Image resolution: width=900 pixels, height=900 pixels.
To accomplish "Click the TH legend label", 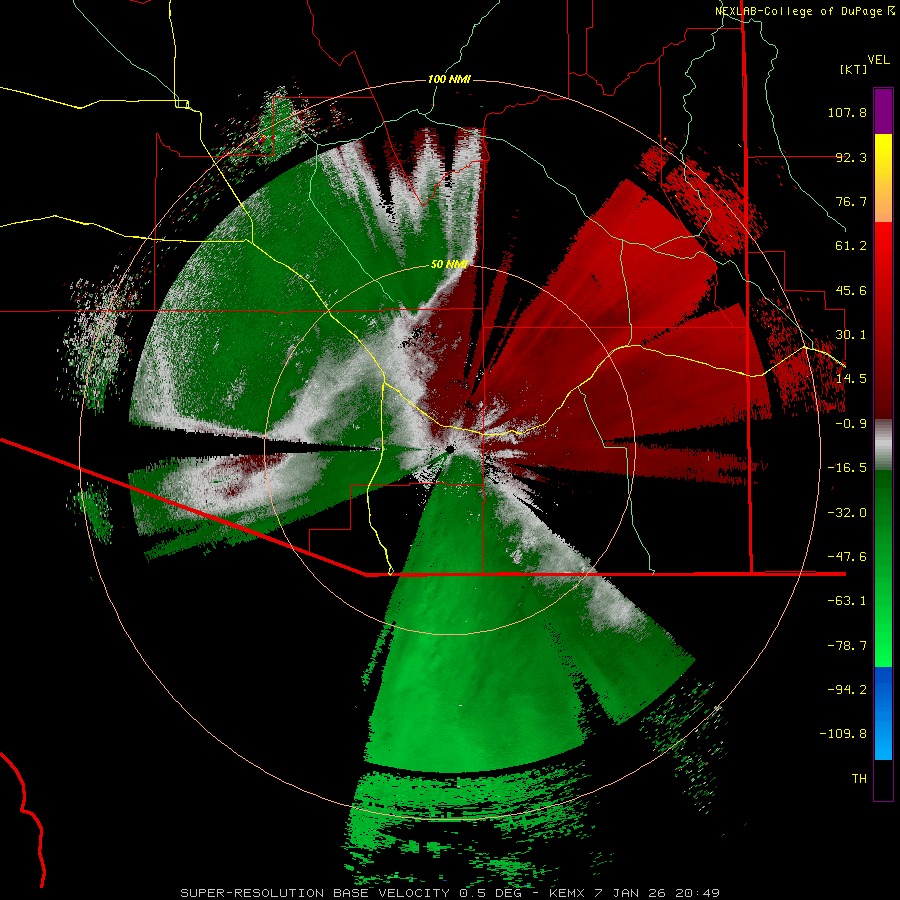I will [x=859, y=779].
